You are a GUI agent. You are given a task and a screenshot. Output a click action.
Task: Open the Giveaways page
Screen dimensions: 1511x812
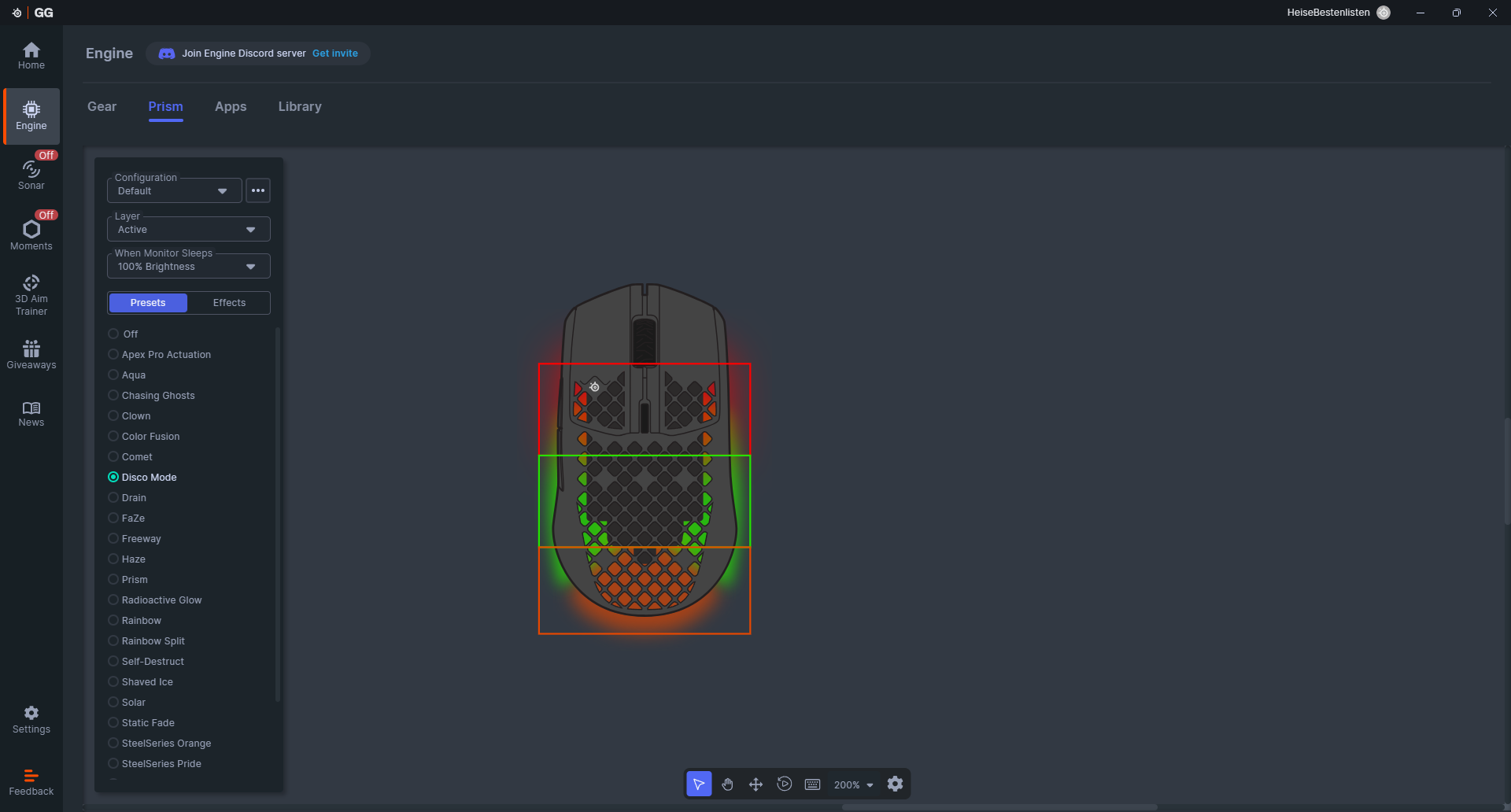coord(31,354)
